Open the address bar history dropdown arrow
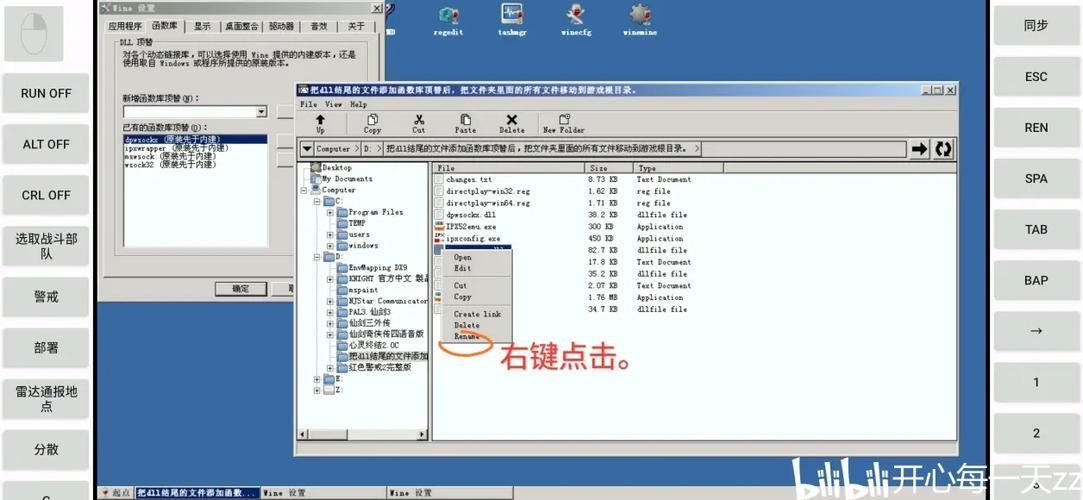The width and height of the screenshot is (1083, 500). click(x=307, y=149)
